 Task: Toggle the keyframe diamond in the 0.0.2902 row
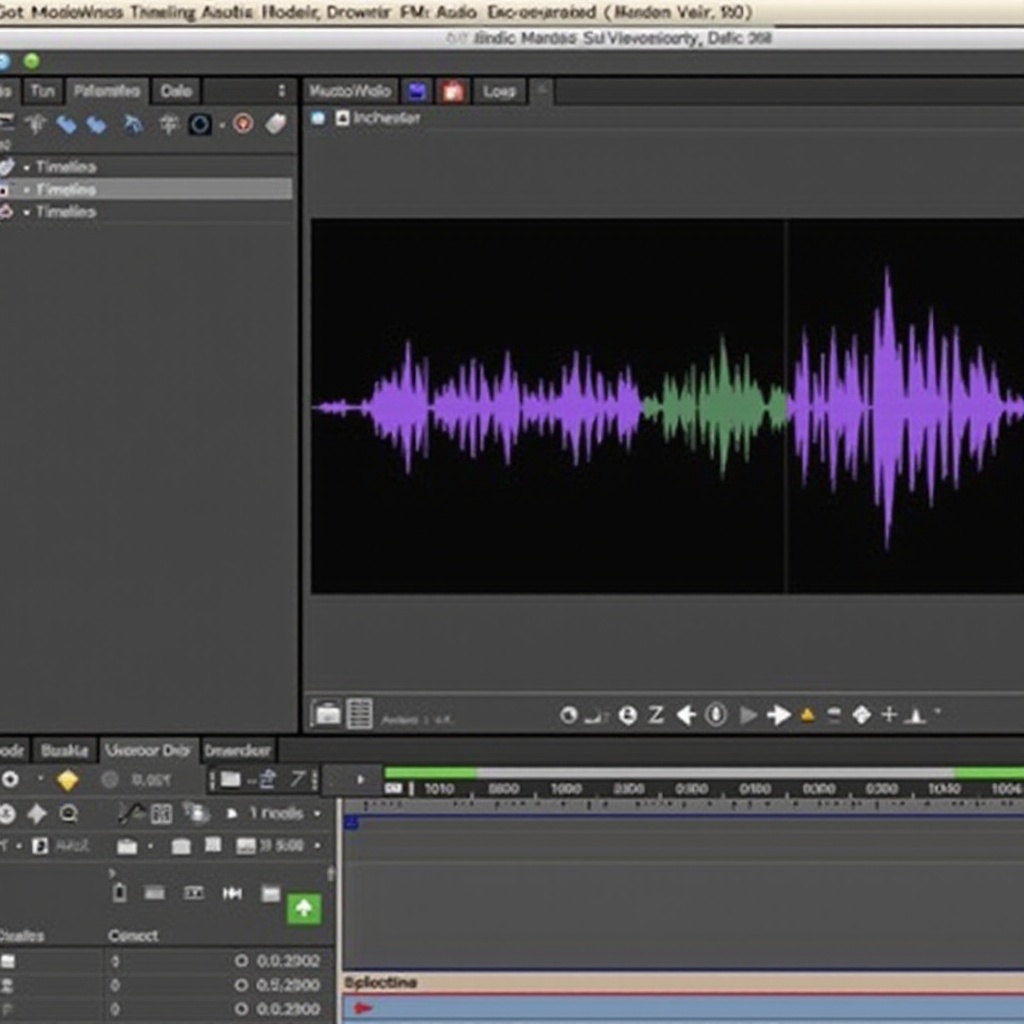pyautogui.click(x=116, y=961)
